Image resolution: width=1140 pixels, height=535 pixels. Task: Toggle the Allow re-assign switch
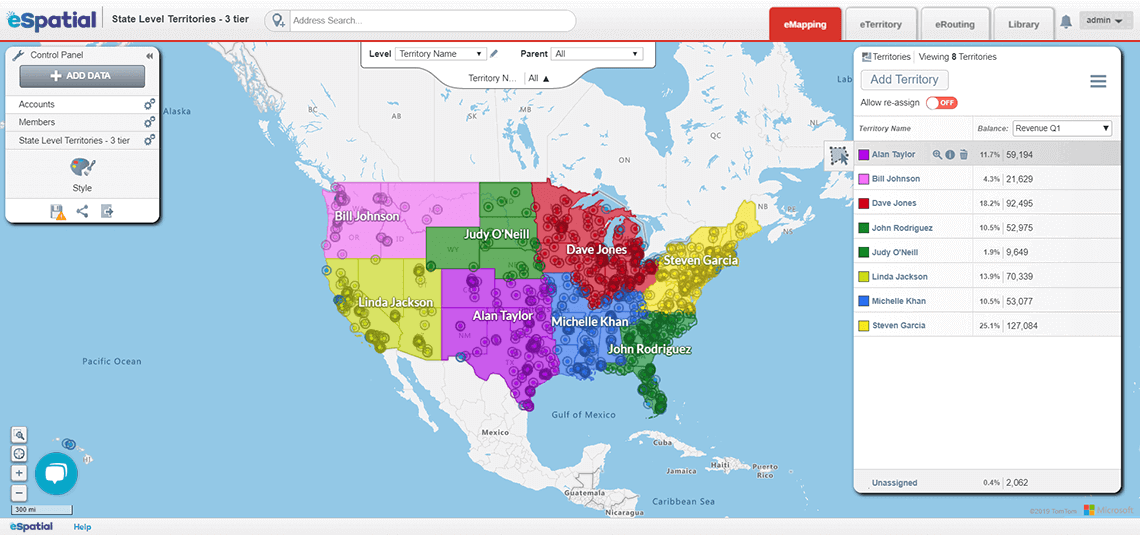tap(942, 103)
